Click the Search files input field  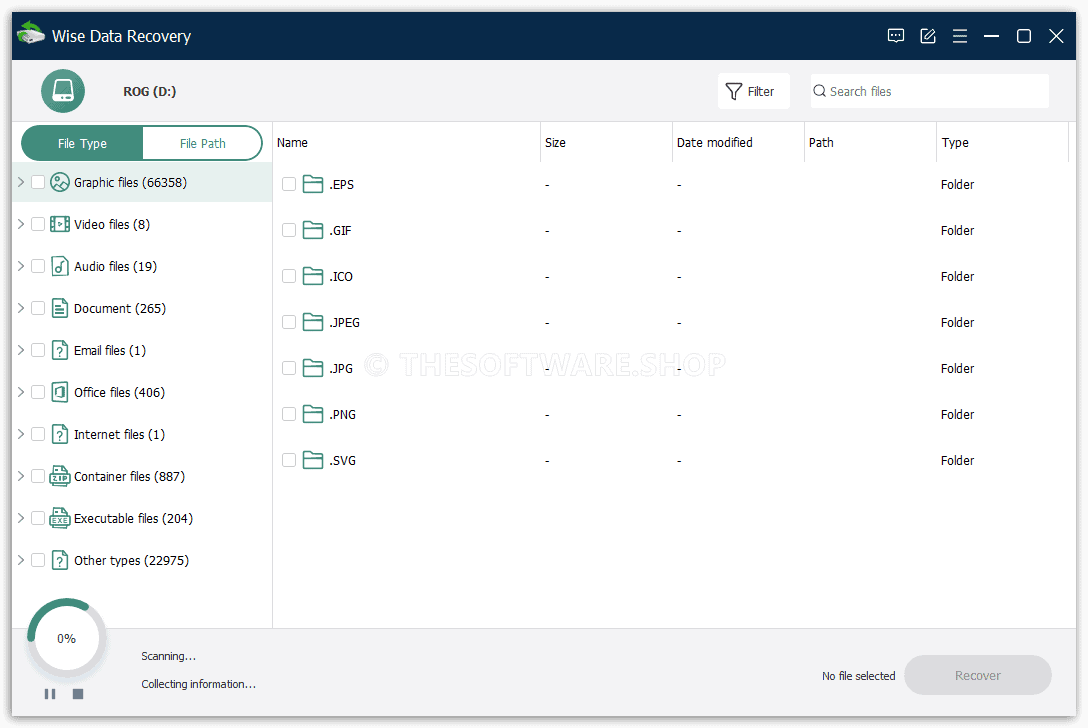[x=929, y=91]
